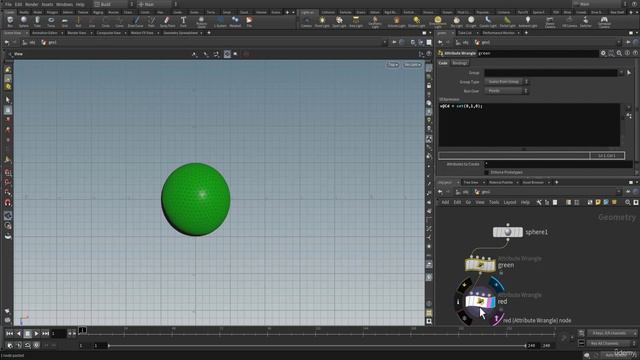The image size is (640, 360).
Task: Open the viewport Top view dropdown
Action: (393, 65)
